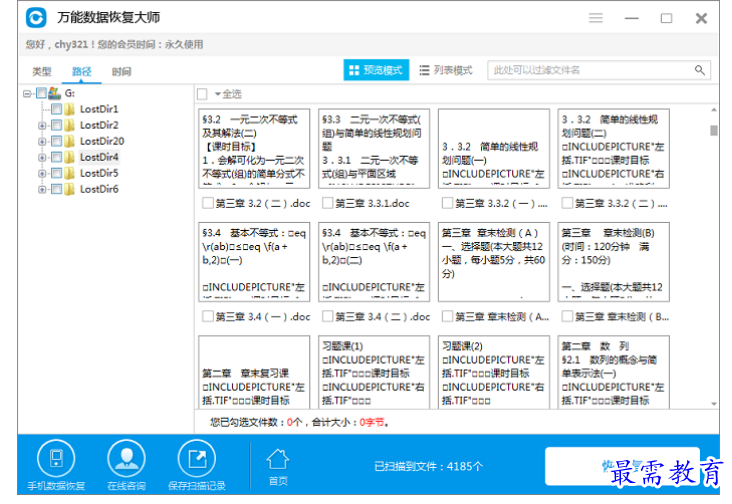This screenshot has height=504, width=732.
Task: Check file 第三章 3.2（二）.doc
Action: [x=208, y=203]
